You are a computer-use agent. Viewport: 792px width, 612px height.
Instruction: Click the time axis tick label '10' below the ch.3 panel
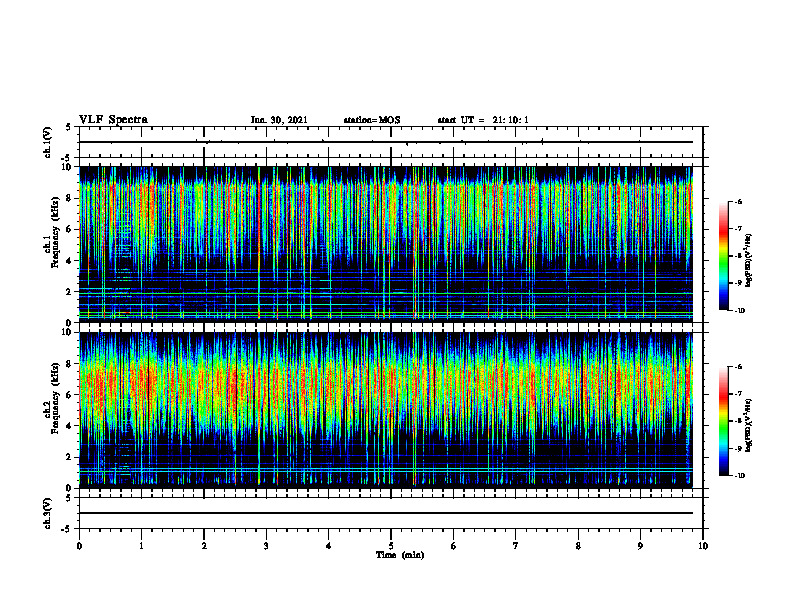tap(703, 546)
